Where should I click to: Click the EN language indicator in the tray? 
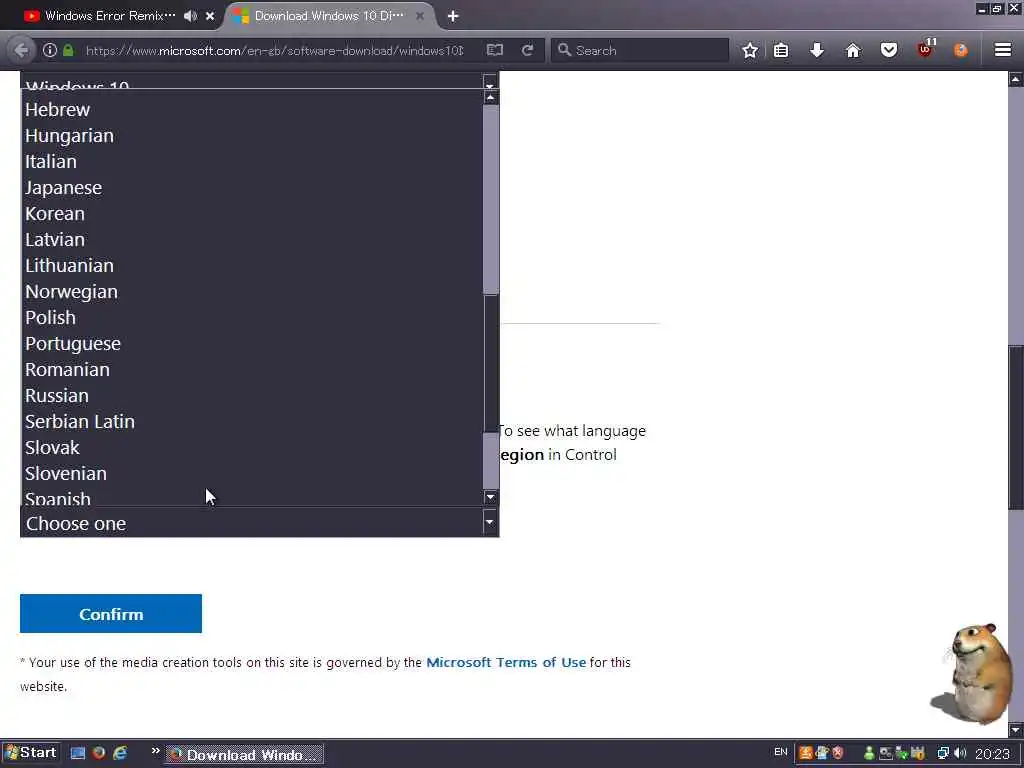point(780,752)
